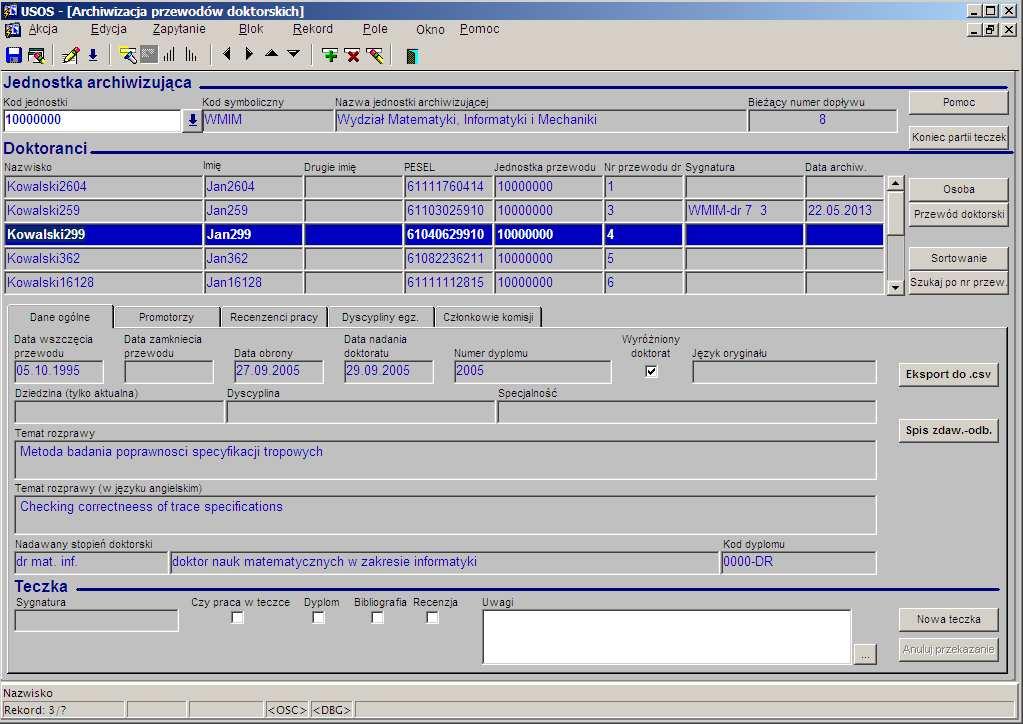Viewport: 1023px width, 724px height.
Task: Click the descending bars sort icon
Action: pos(191,55)
